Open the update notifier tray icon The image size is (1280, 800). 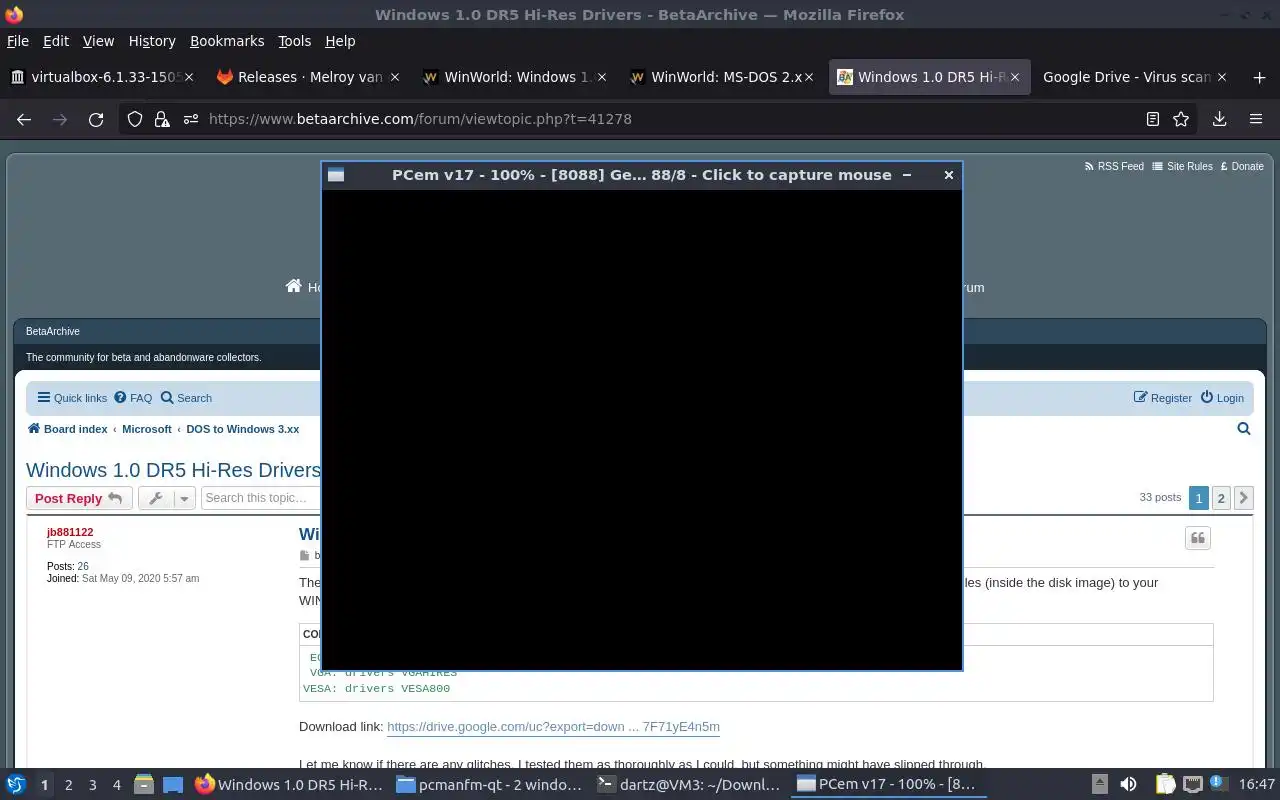tap(1220, 785)
